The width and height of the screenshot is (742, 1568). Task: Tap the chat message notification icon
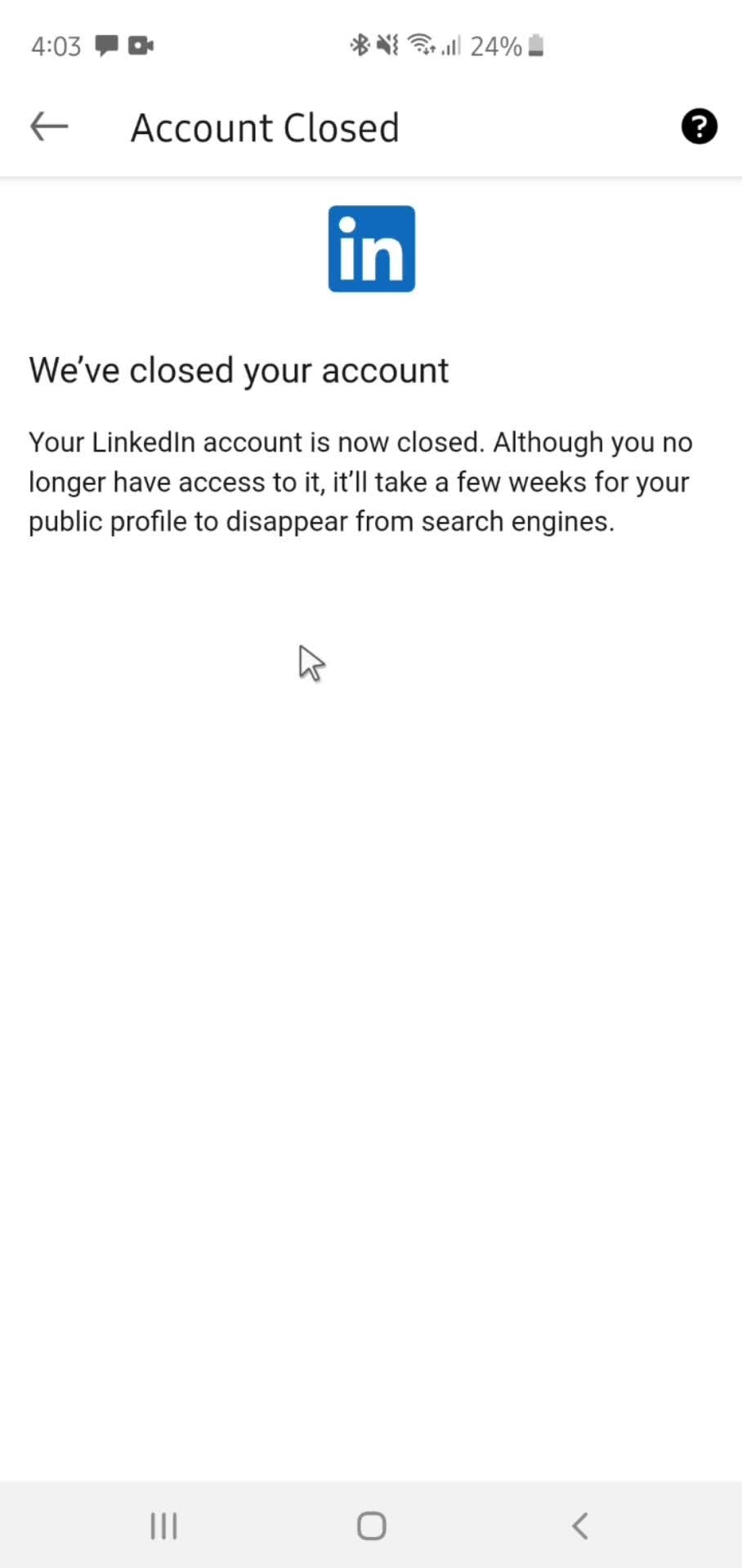click(x=107, y=46)
